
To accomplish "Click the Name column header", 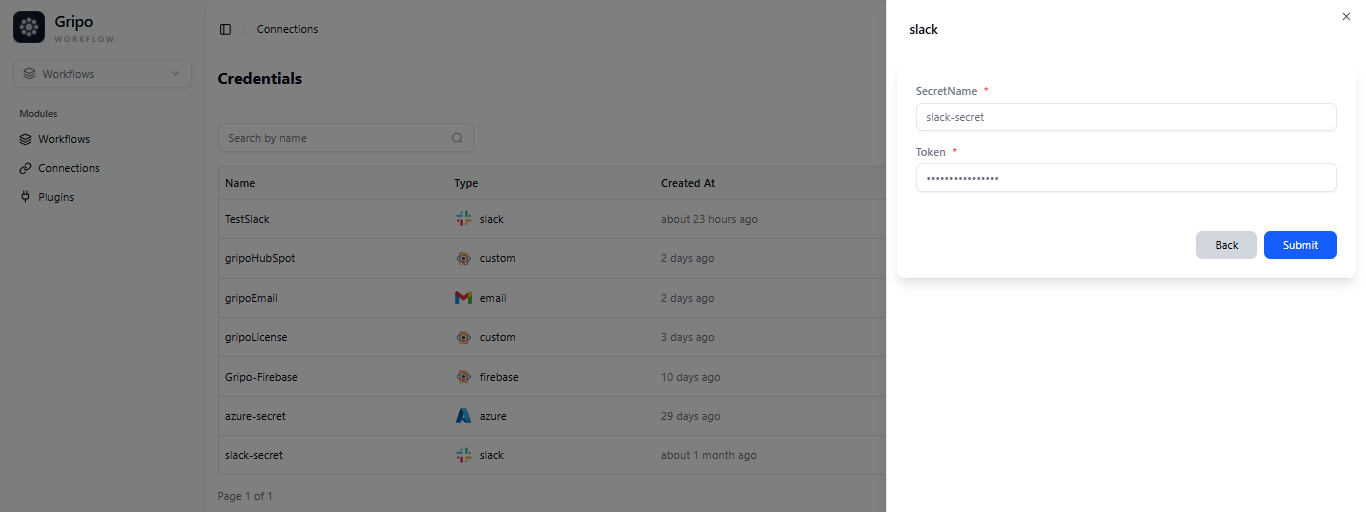I will coord(240,183).
